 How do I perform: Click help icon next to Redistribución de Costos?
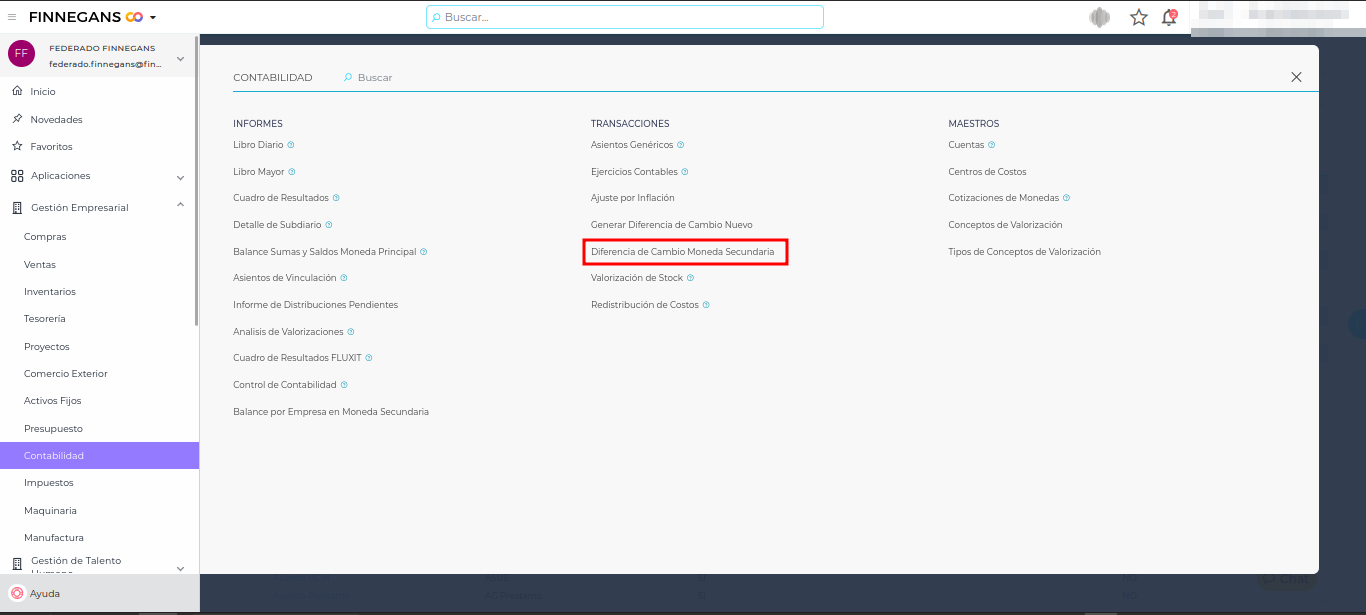pos(706,305)
